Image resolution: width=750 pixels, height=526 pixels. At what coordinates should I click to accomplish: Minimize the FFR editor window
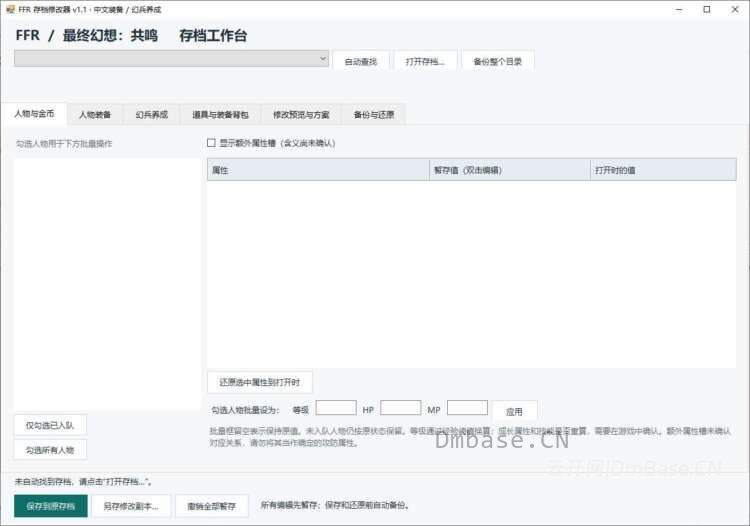click(x=679, y=9)
